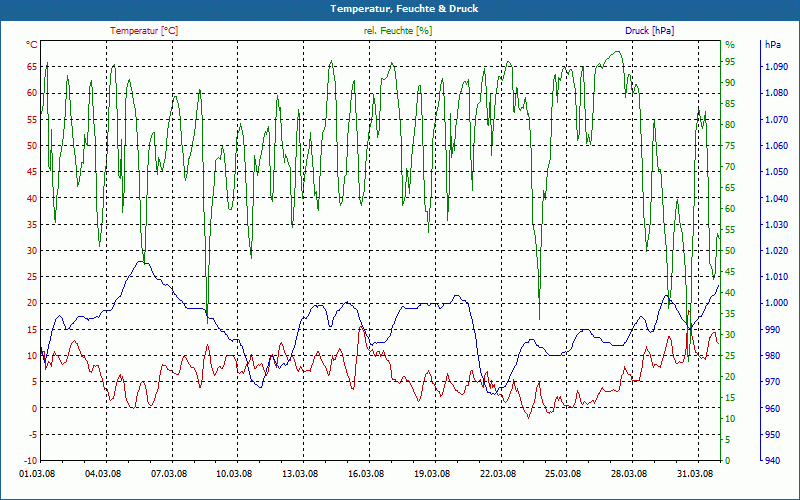Click the '1.070' pressure axis value
The image size is (800, 500).
[777, 119]
